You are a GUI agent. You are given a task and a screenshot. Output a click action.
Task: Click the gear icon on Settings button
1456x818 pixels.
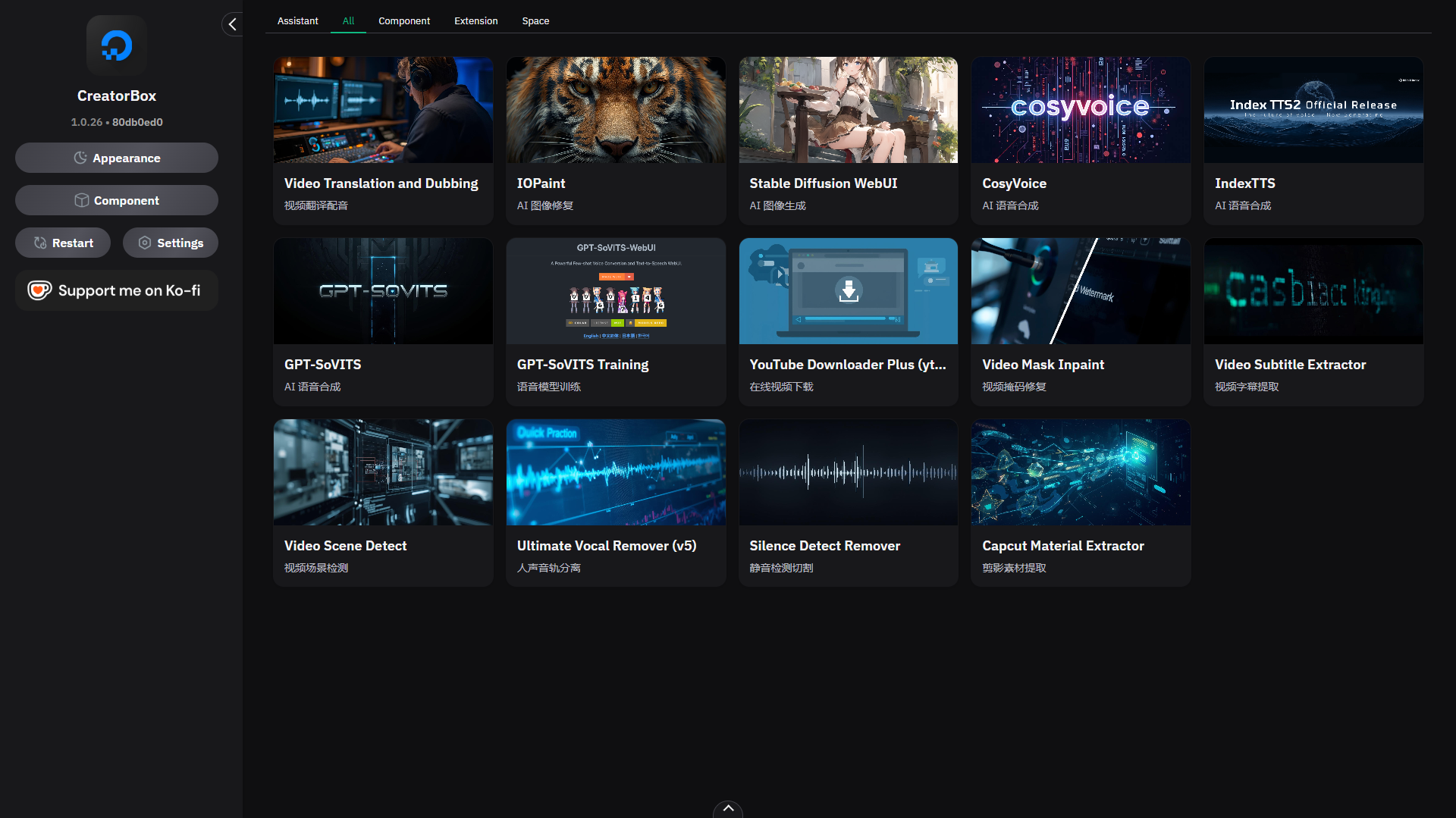tap(145, 243)
